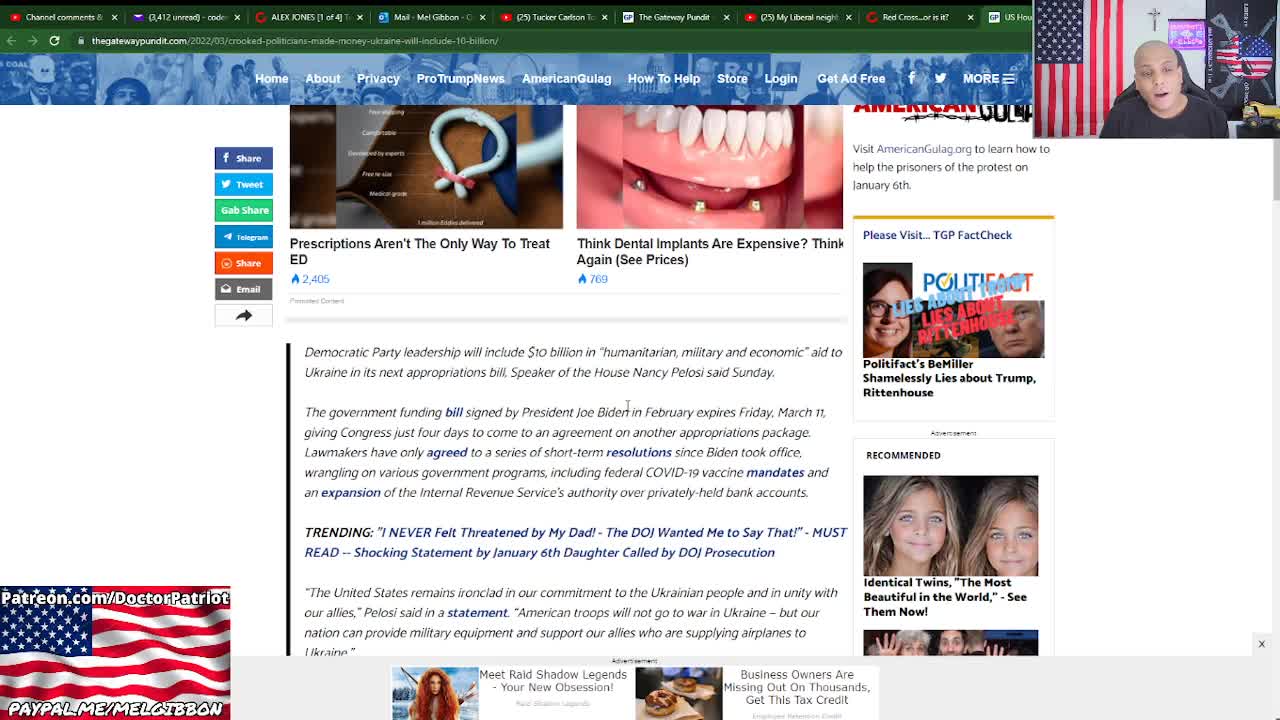The height and width of the screenshot is (720, 1280).
Task: Open 'Politifact's BeMiller Shamelessly Lies' headline
Action: point(949,378)
